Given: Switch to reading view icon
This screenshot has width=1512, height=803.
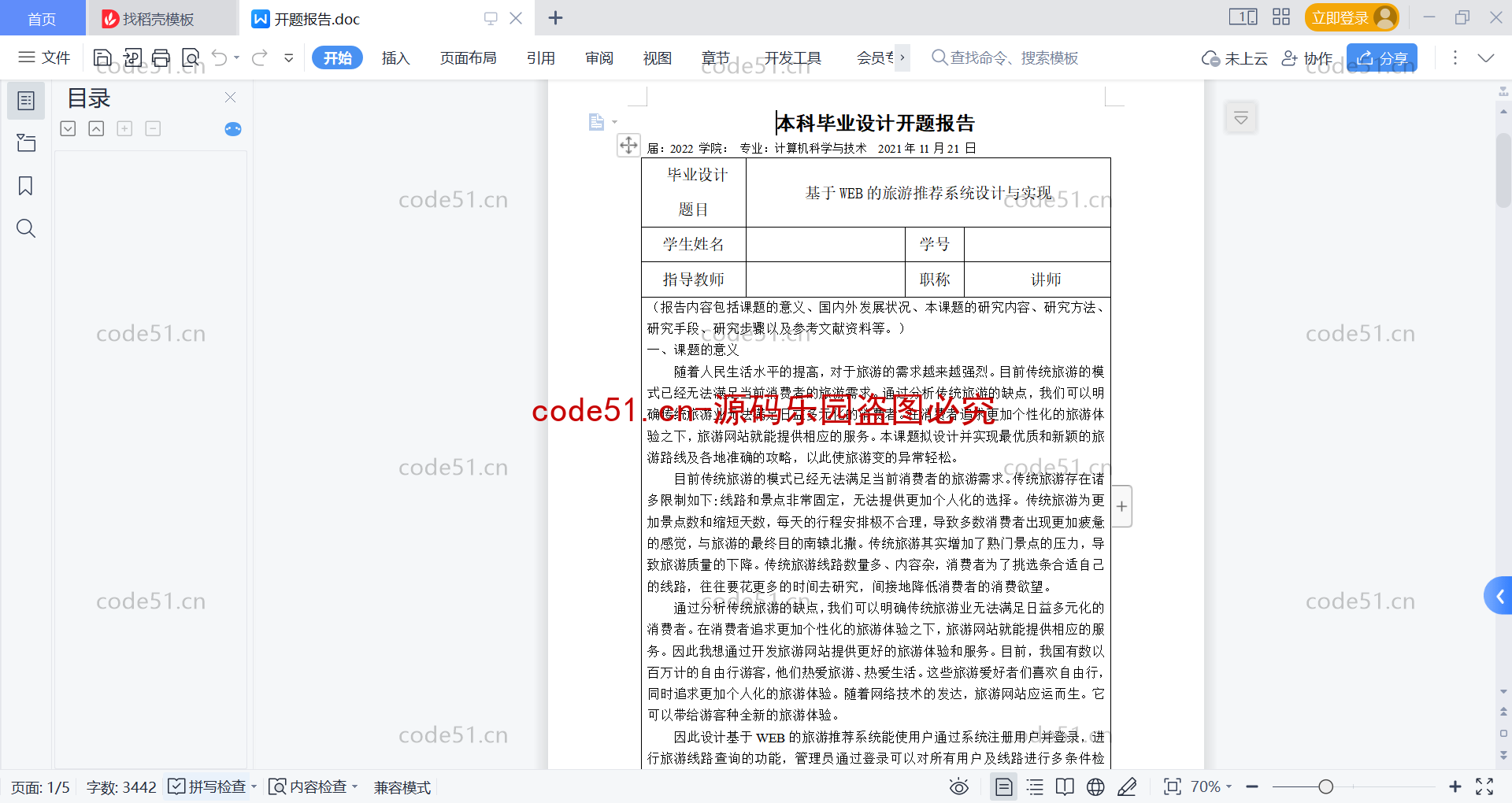Looking at the screenshot, I should (x=1065, y=786).
